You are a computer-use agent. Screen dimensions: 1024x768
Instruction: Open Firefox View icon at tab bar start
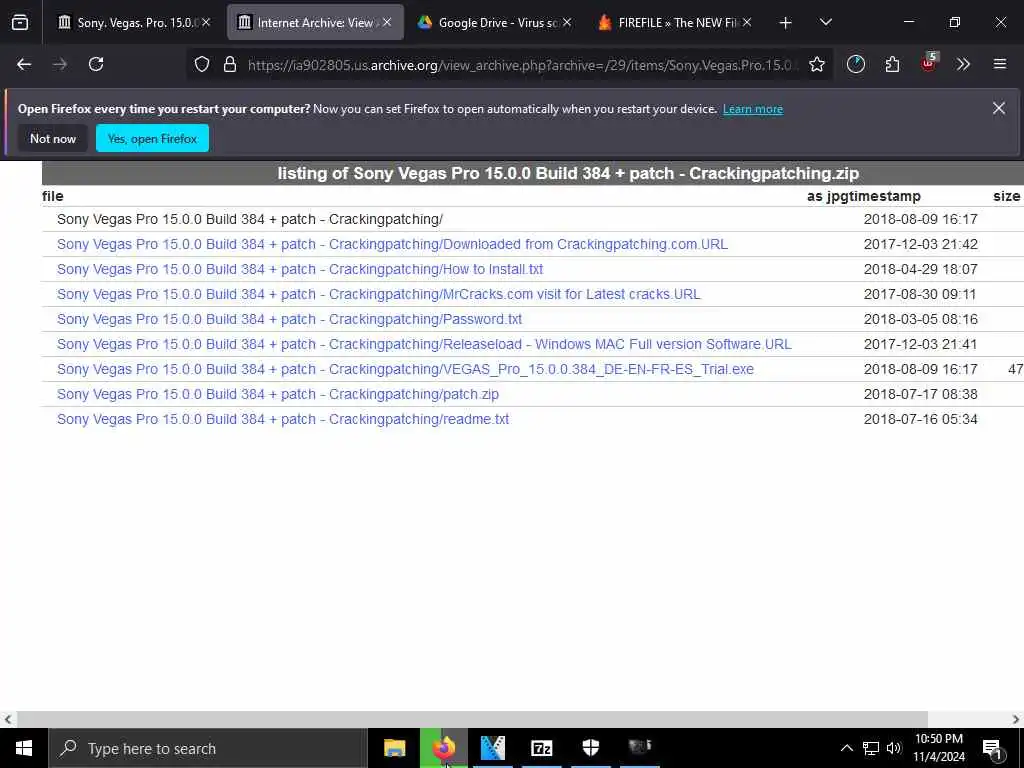coord(20,23)
